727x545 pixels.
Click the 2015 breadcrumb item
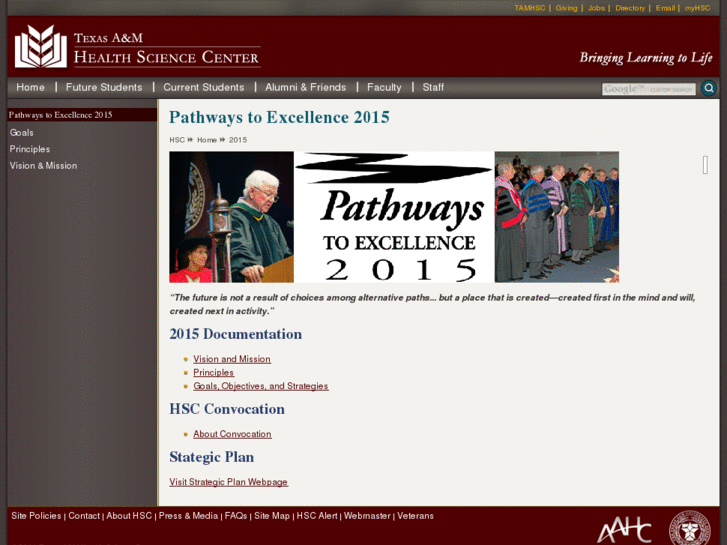(238, 140)
